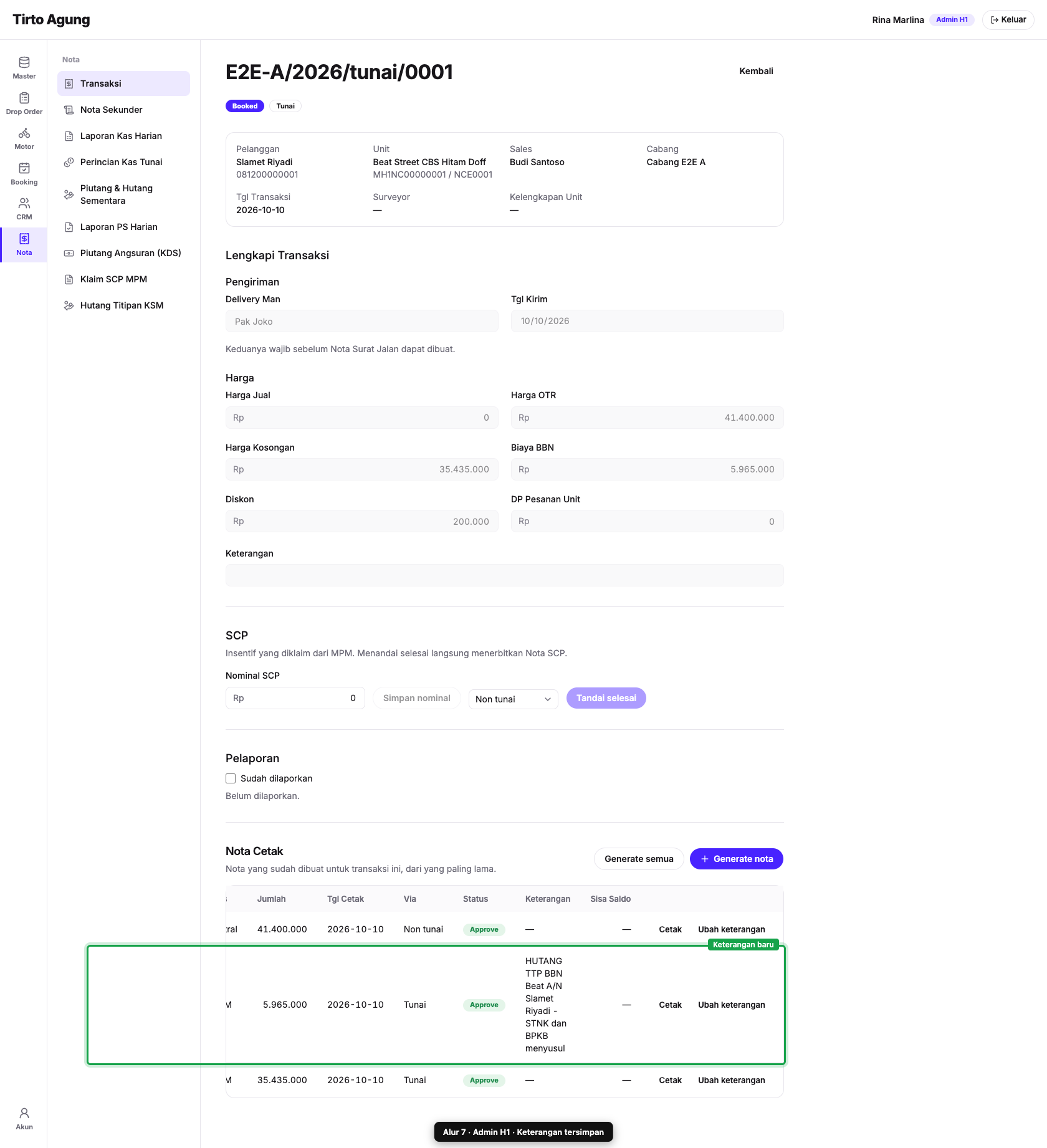Tick the Sudah dilaporkan checkbox
1047x1148 pixels.
coord(231,778)
